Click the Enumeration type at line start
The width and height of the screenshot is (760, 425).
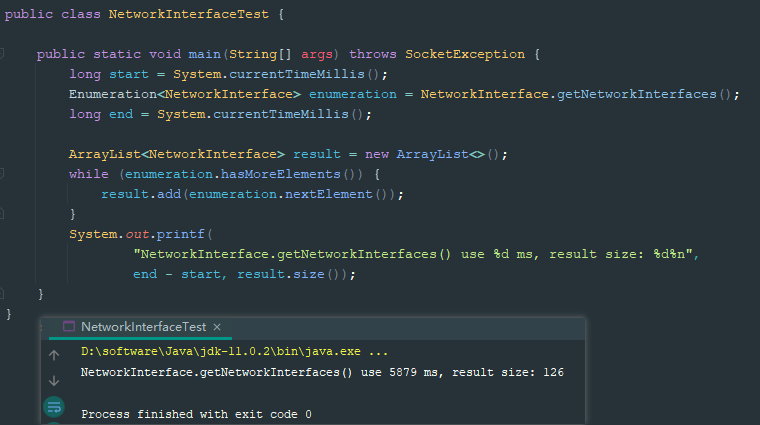click(x=113, y=94)
